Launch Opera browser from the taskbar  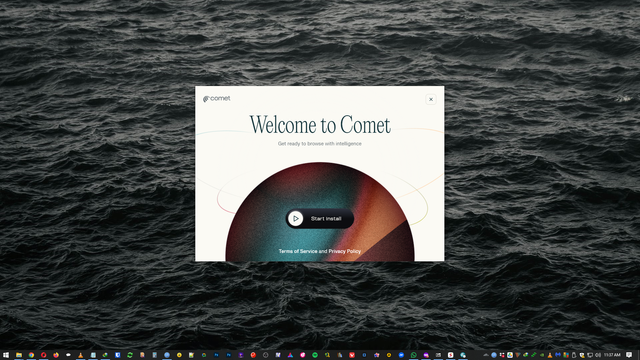tap(43, 355)
